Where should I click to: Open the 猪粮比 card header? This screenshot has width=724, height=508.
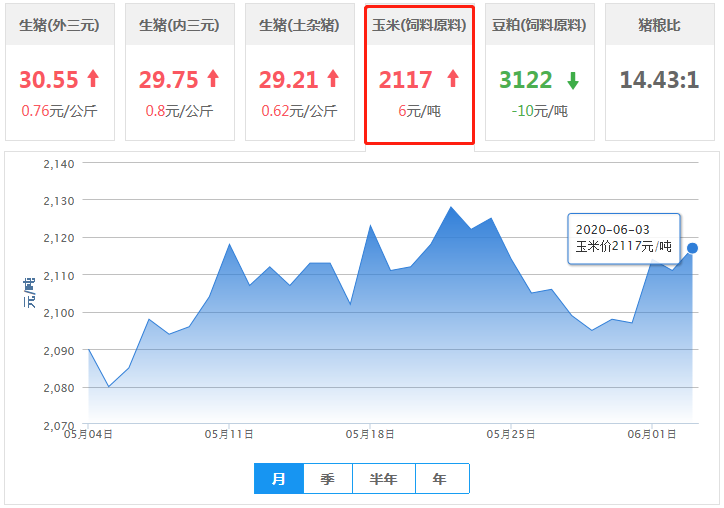[659, 25]
